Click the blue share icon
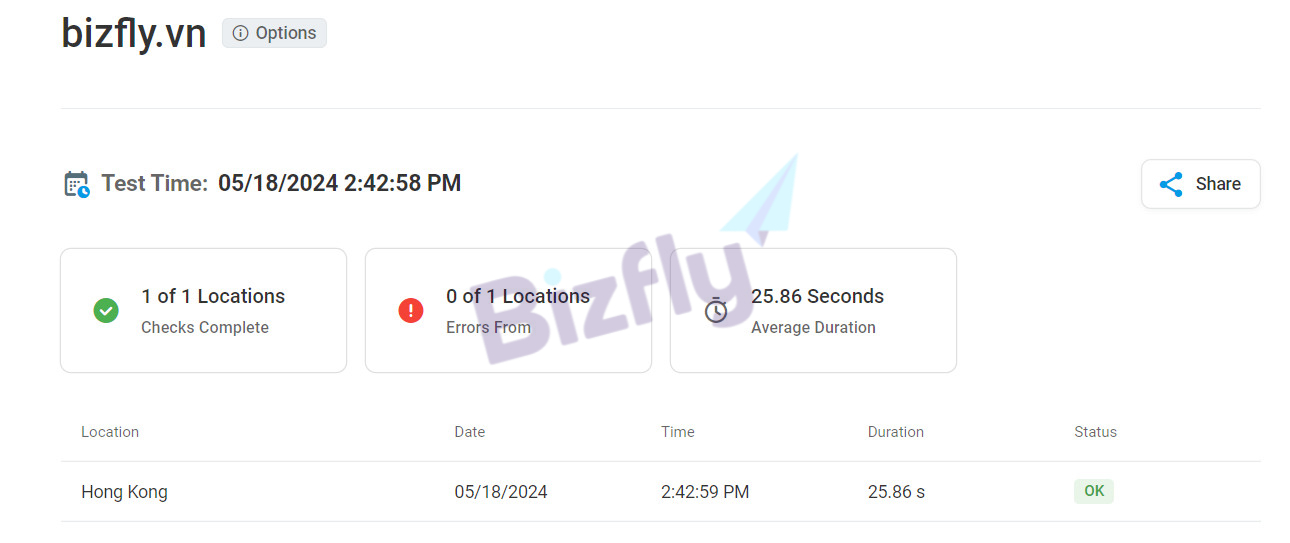1290x543 pixels. coord(1171,184)
